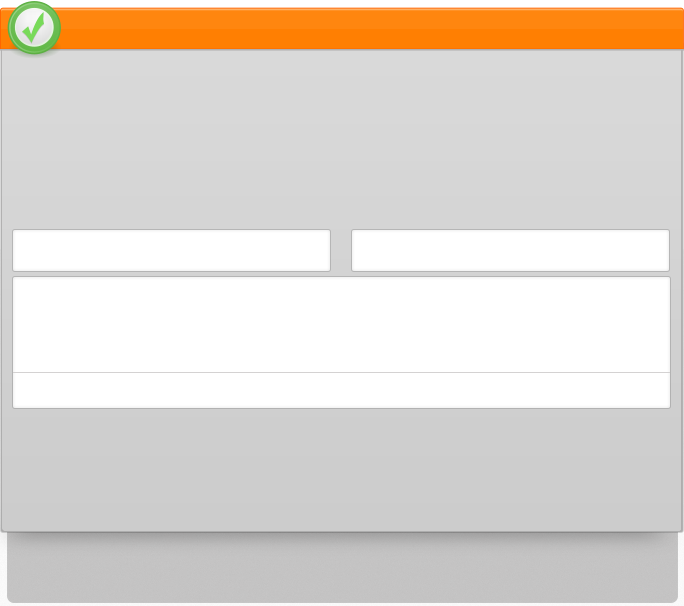Select the darker gray drawer at bottom
The height and width of the screenshot is (606, 684).
pos(342,568)
